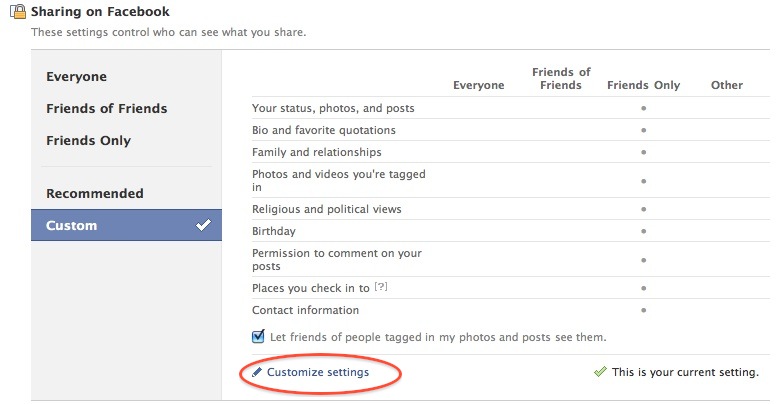Click the Contact information row label

pyautogui.click(x=305, y=310)
